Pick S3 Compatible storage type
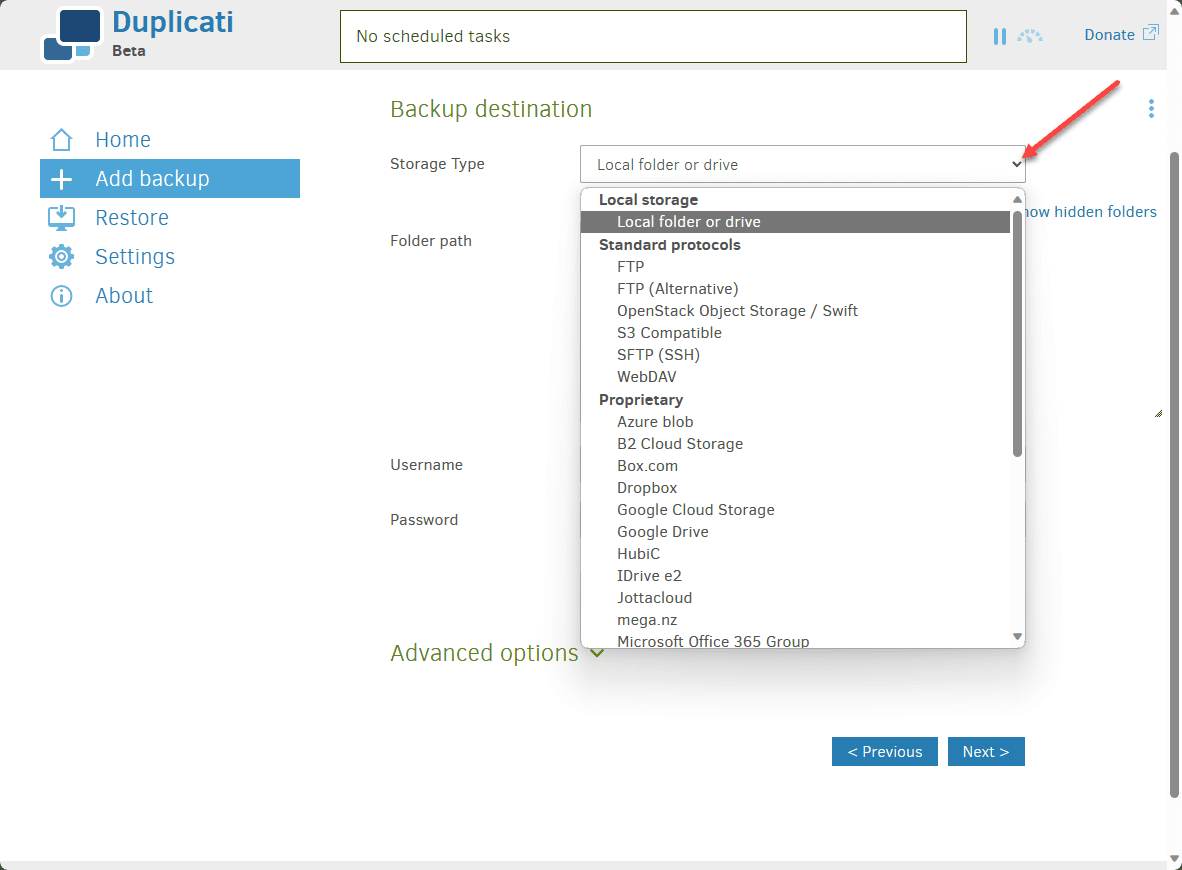Viewport: 1182px width, 870px height. [795, 332]
